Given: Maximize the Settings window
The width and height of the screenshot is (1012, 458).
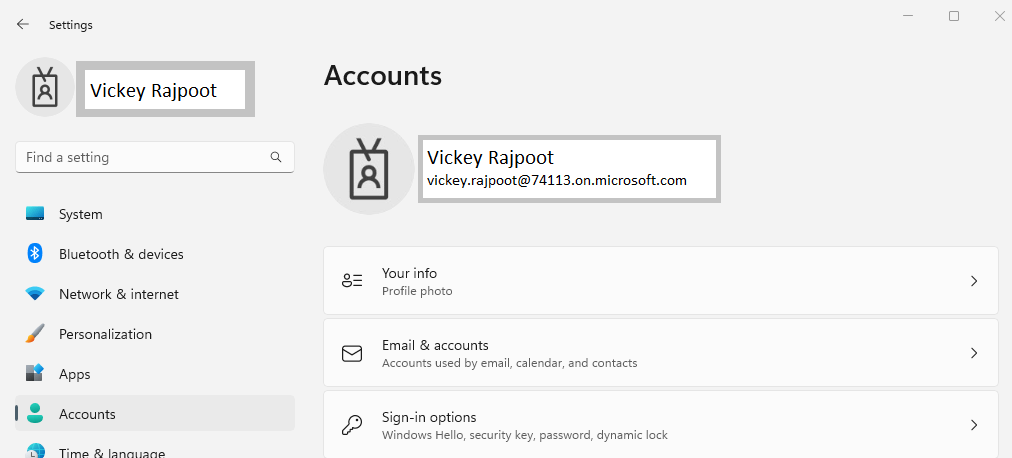Looking at the screenshot, I should point(953,16).
